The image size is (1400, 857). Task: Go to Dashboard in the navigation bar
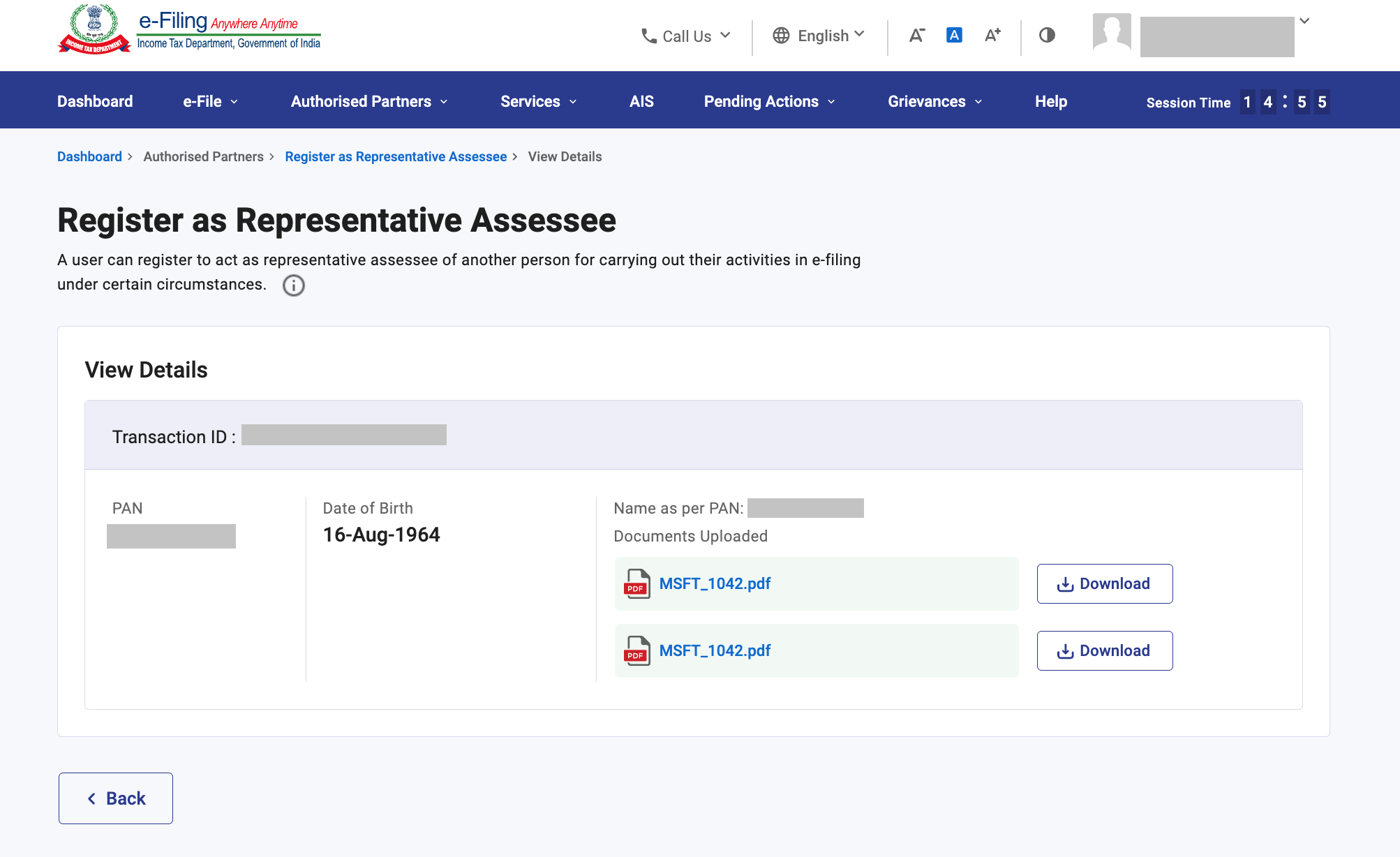pos(95,101)
